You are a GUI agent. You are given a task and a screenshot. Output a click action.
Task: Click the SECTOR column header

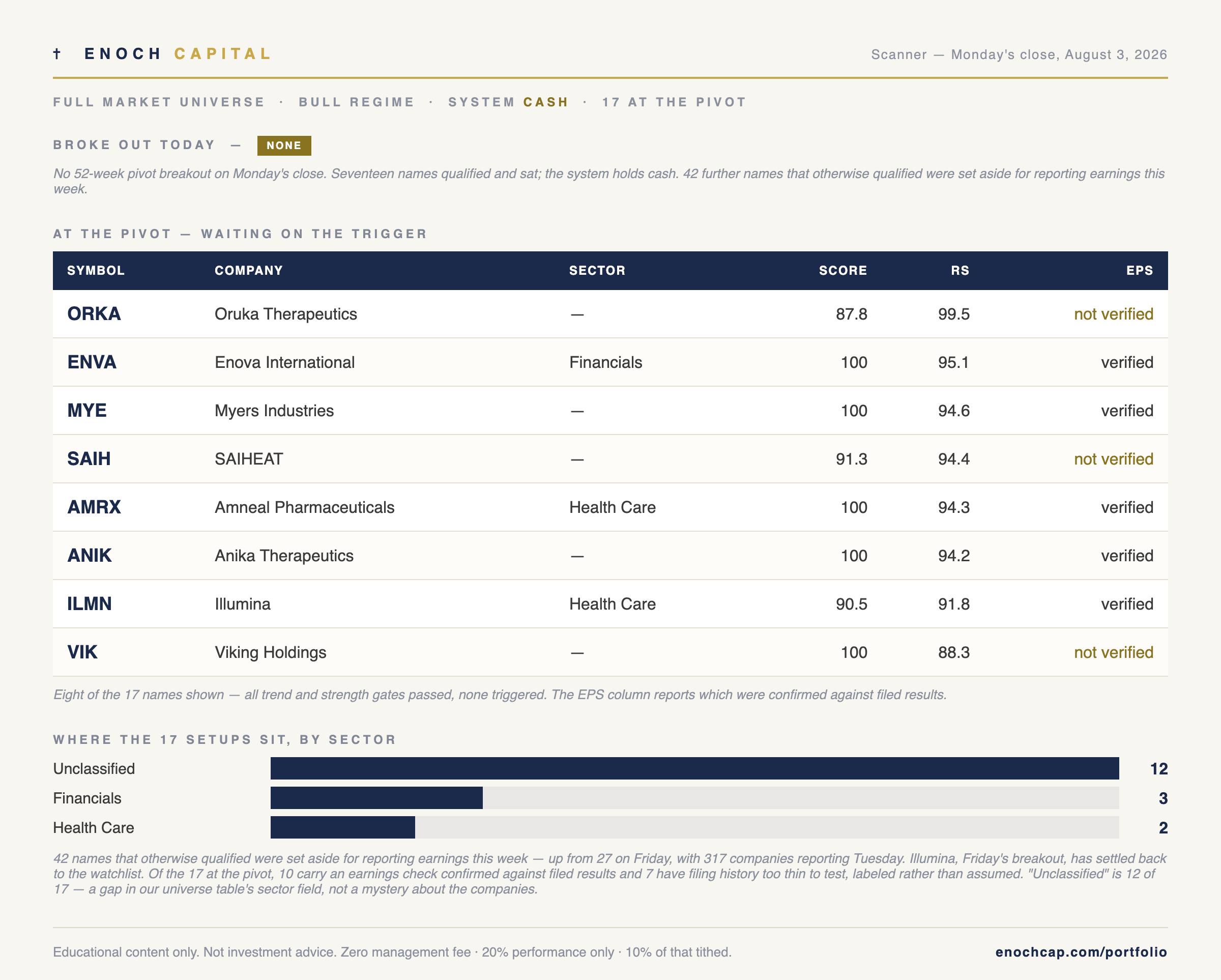coord(597,270)
